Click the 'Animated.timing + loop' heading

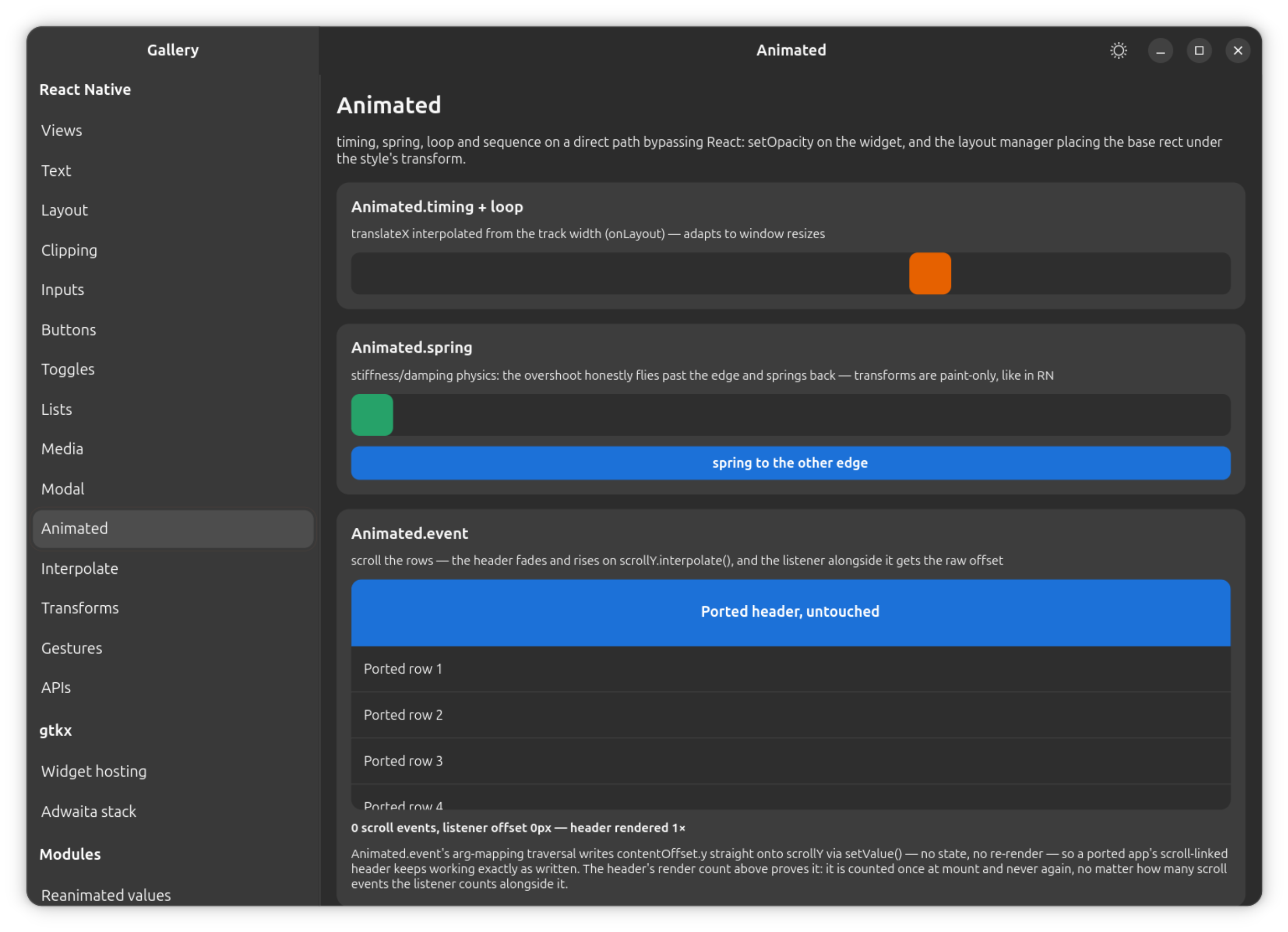[x=437, y=207]
